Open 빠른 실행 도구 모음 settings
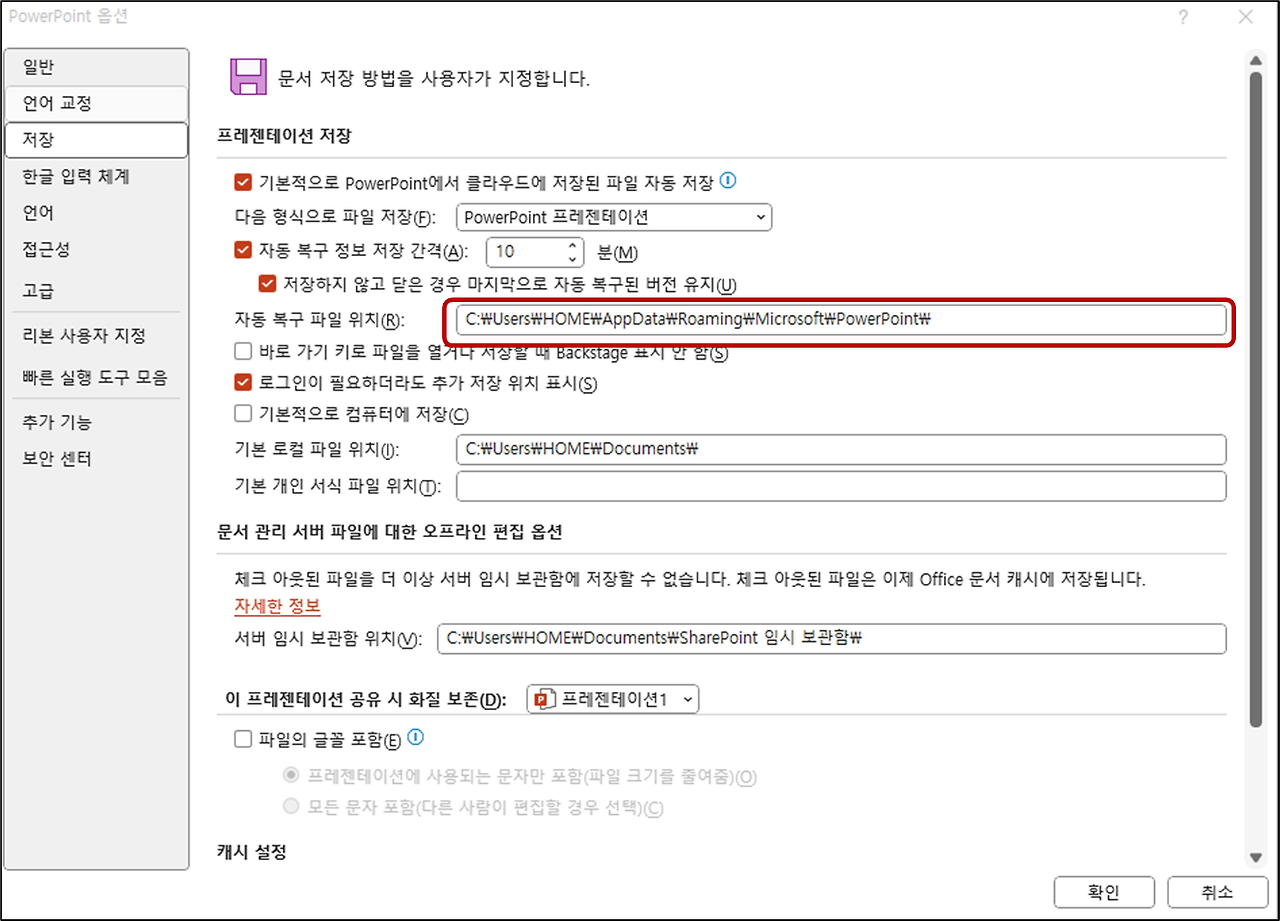1280x921 pixels. pos(95,378)
